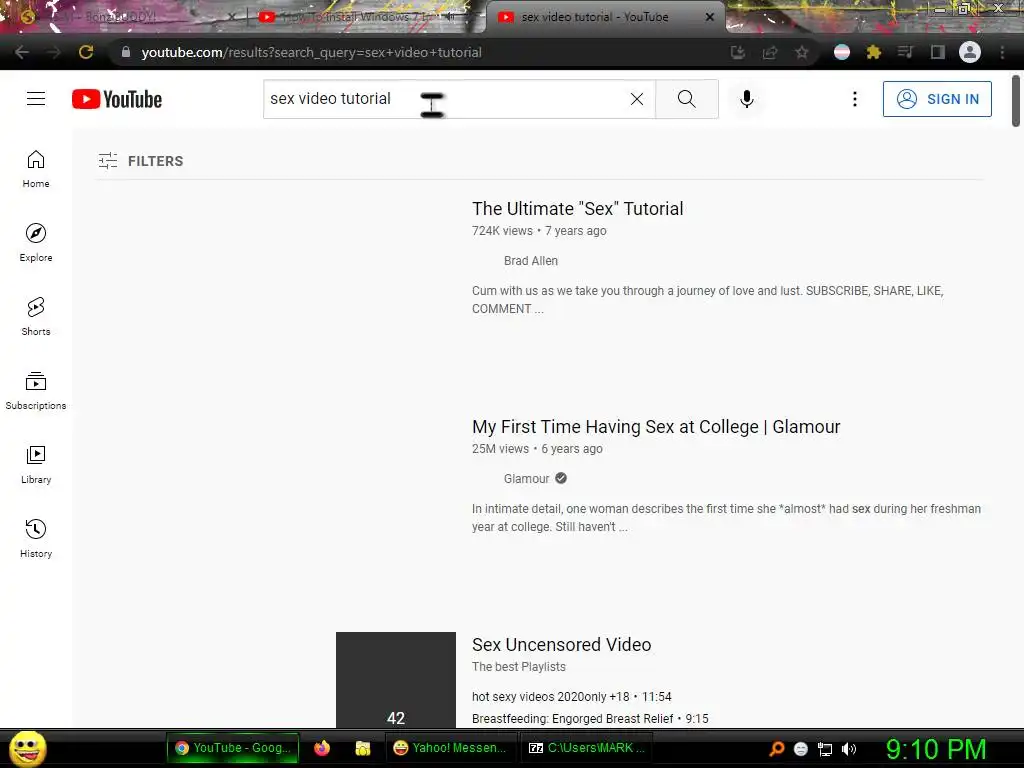Click the YouTube - Google Chrome taskbar button
This screenshot has width=1024, height=768.
coord(232,748)
